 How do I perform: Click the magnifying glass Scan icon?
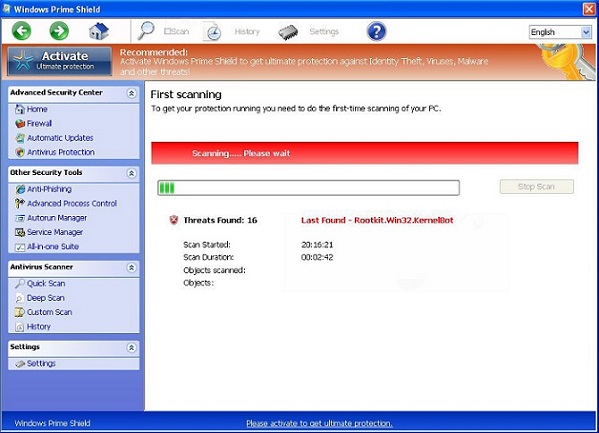[146, 31]
